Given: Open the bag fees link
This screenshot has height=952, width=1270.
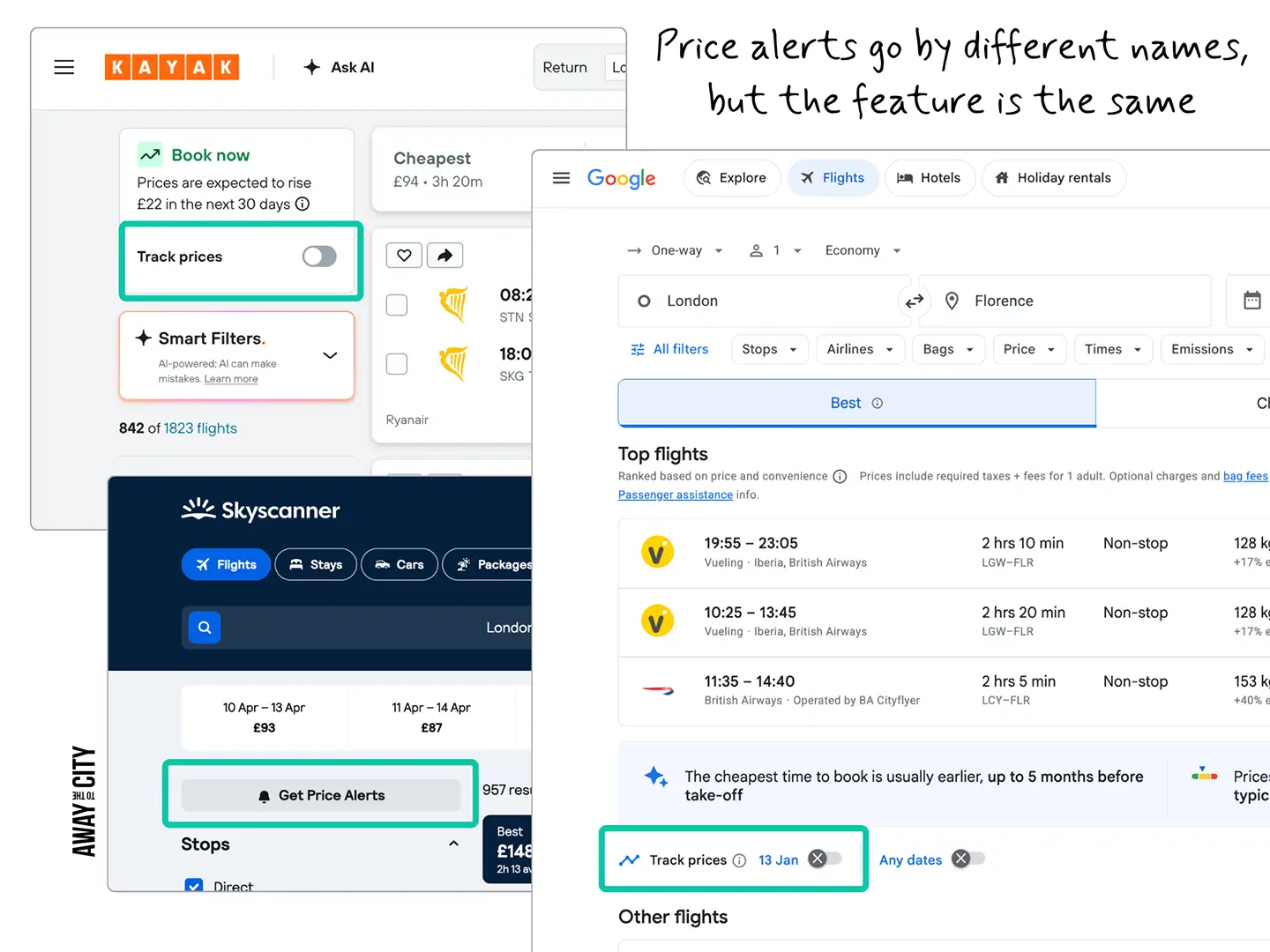Looking at the screenshot, I should click(x=1245, y=476).
